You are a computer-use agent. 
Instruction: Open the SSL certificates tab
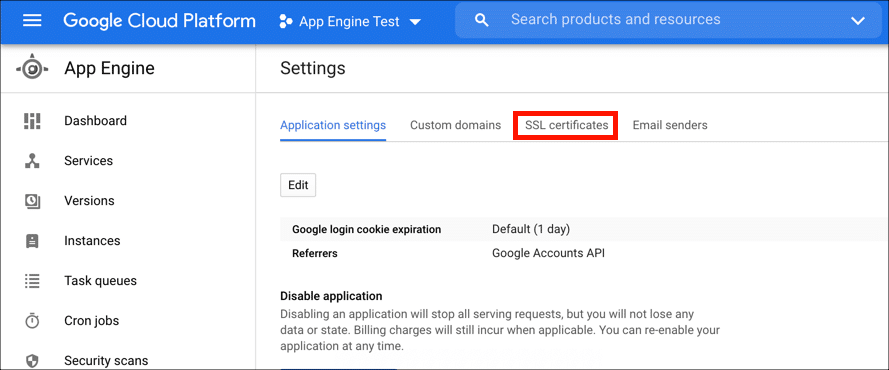point(566,125)
